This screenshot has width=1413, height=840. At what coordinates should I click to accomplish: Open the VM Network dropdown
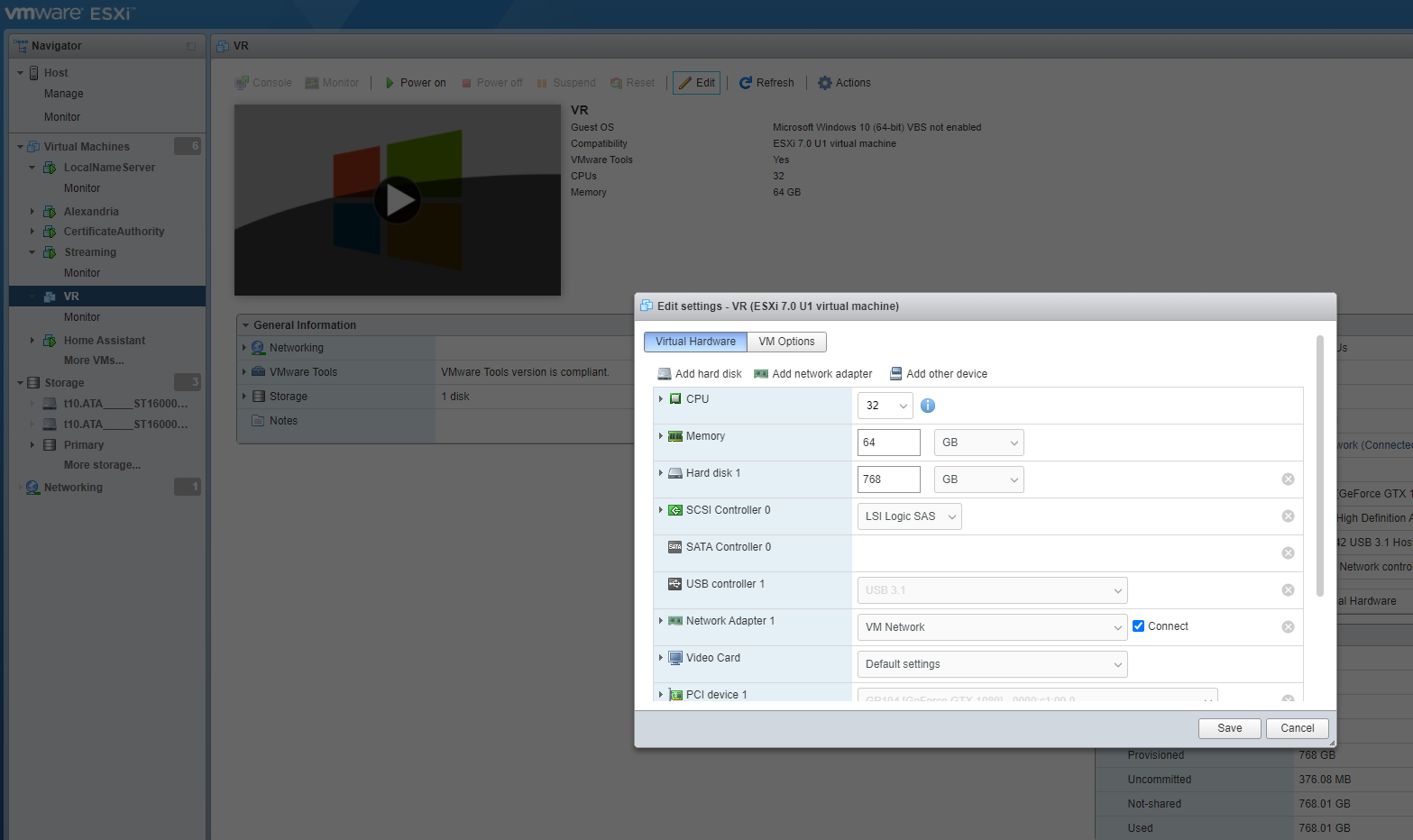click(993, 627)
